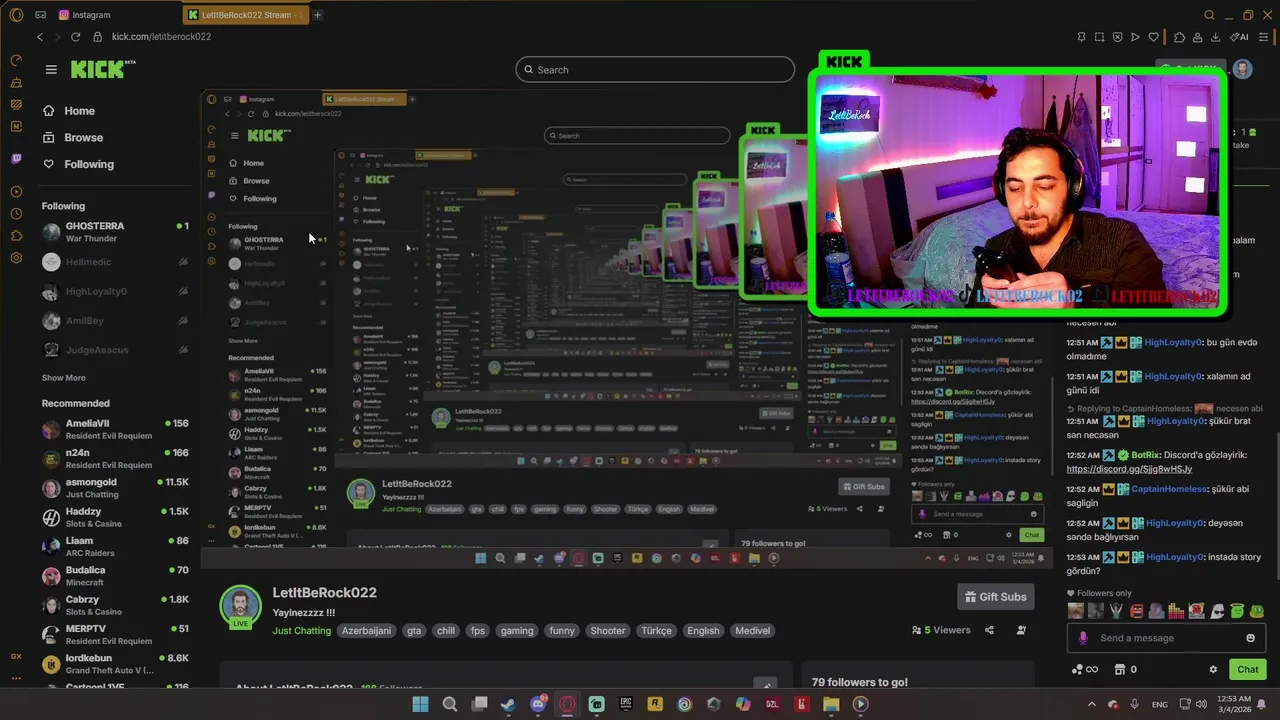Open the chat settings gear beside the Chat button

(x=1213, y=669)
